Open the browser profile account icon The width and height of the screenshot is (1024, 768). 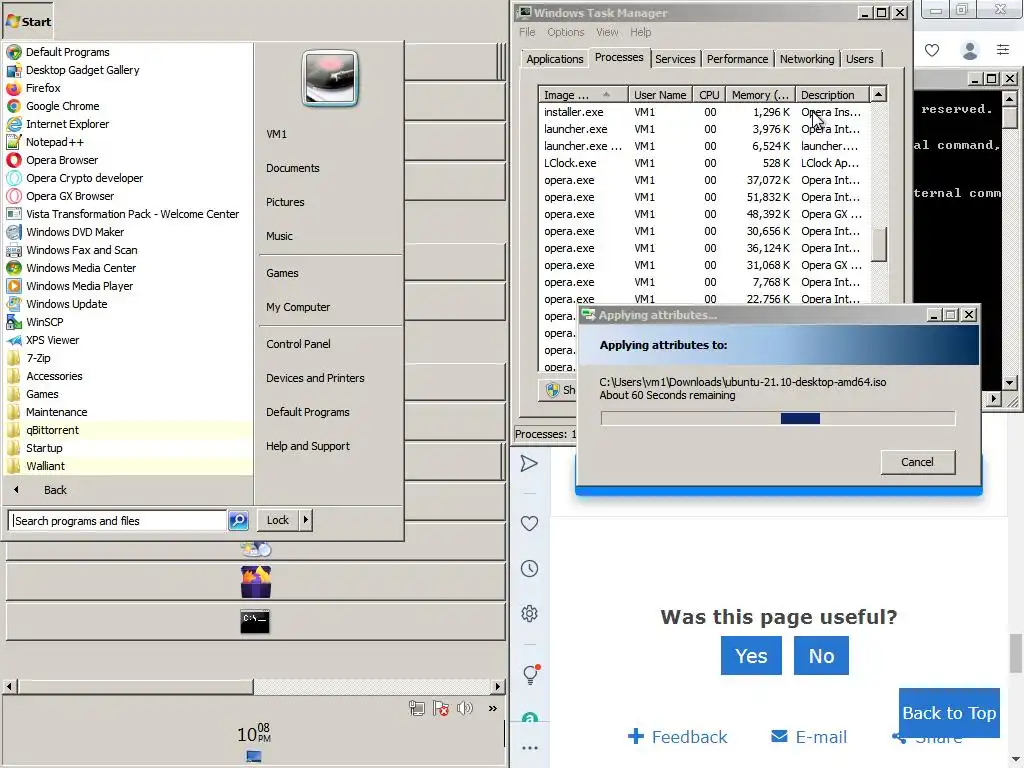(970, 50)
